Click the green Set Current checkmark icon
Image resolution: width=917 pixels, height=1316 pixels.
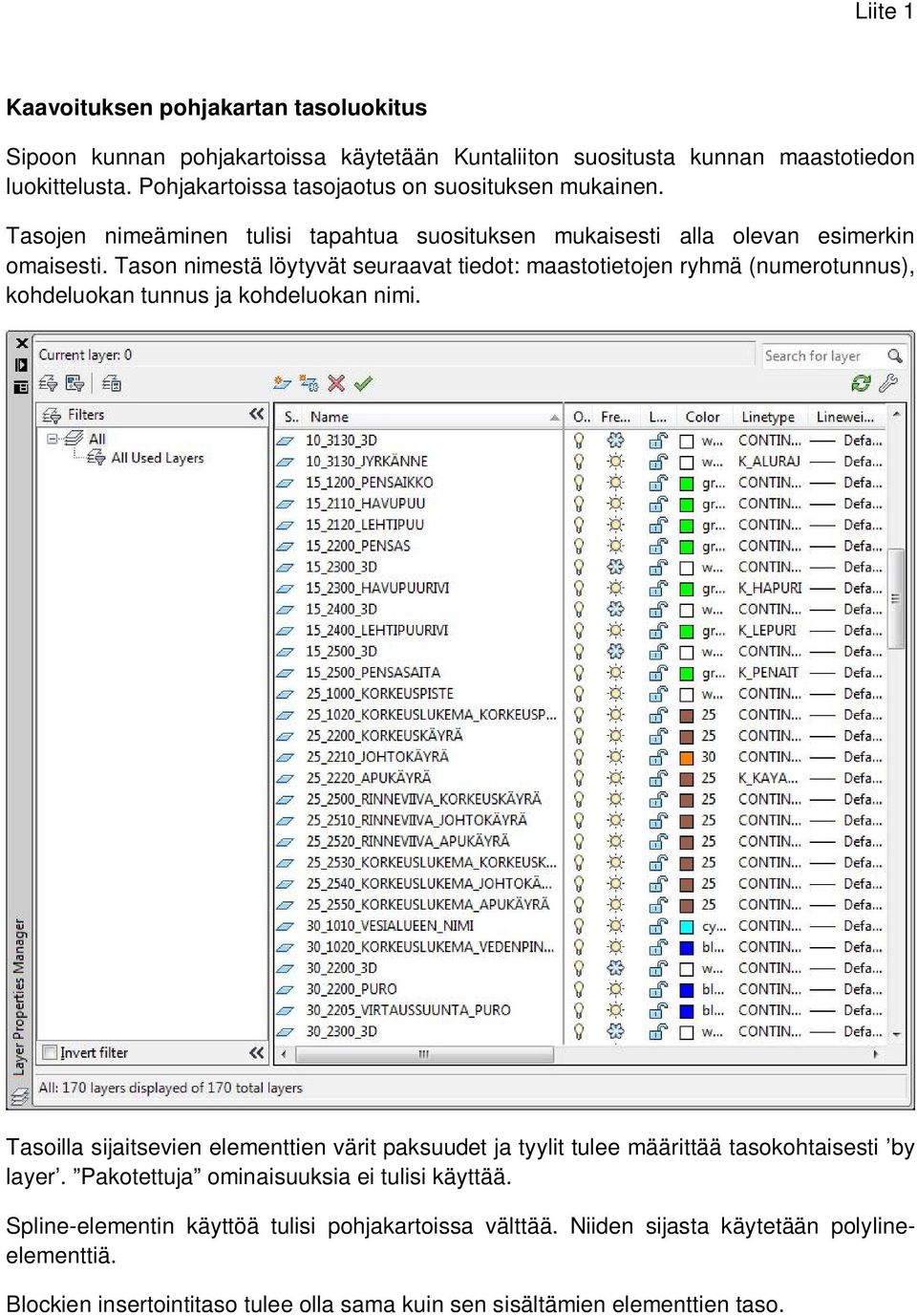(363, 383)
